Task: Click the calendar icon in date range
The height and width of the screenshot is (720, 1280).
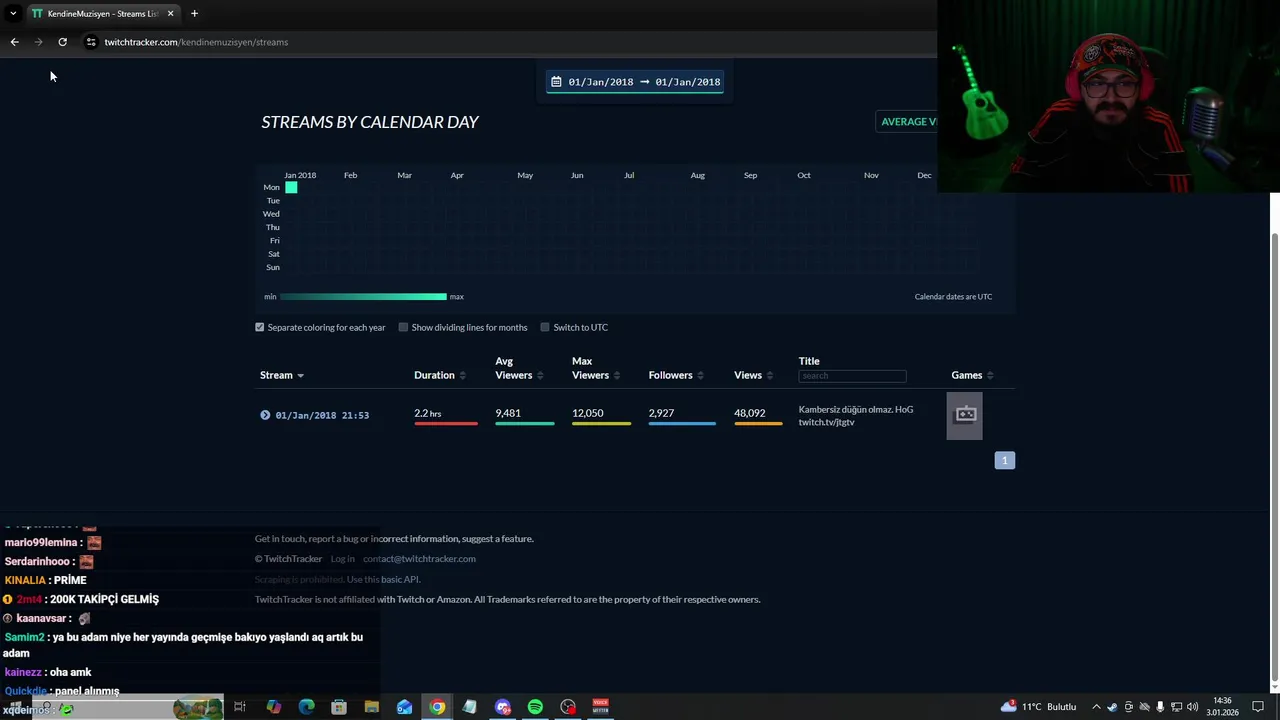Action: pyautogui.click(x=556, y=82)
